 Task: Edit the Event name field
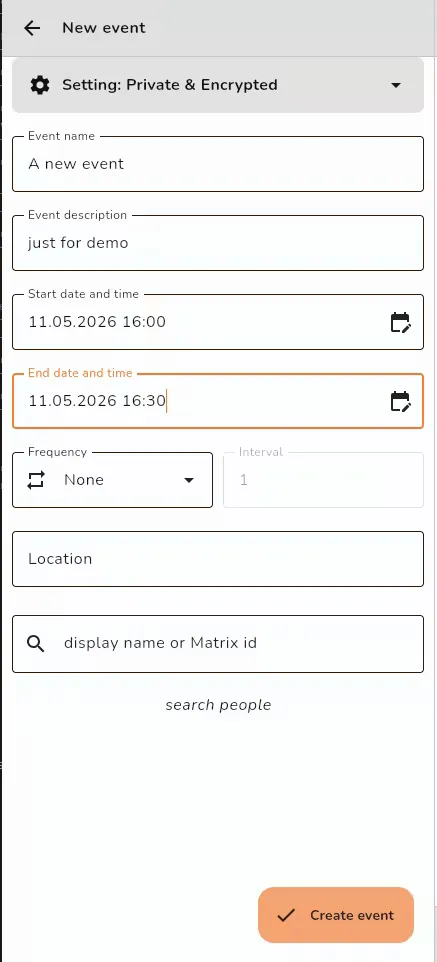point(218,164)
